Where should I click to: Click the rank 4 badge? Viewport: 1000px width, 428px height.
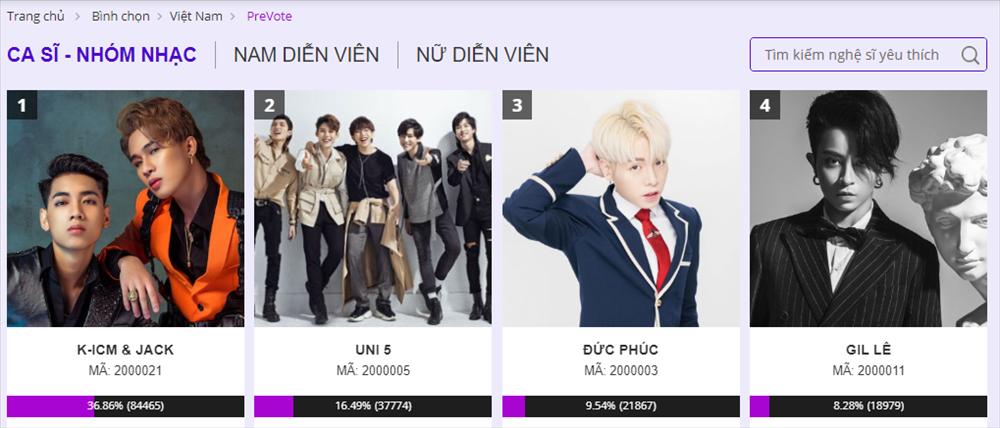click(765, 105)
